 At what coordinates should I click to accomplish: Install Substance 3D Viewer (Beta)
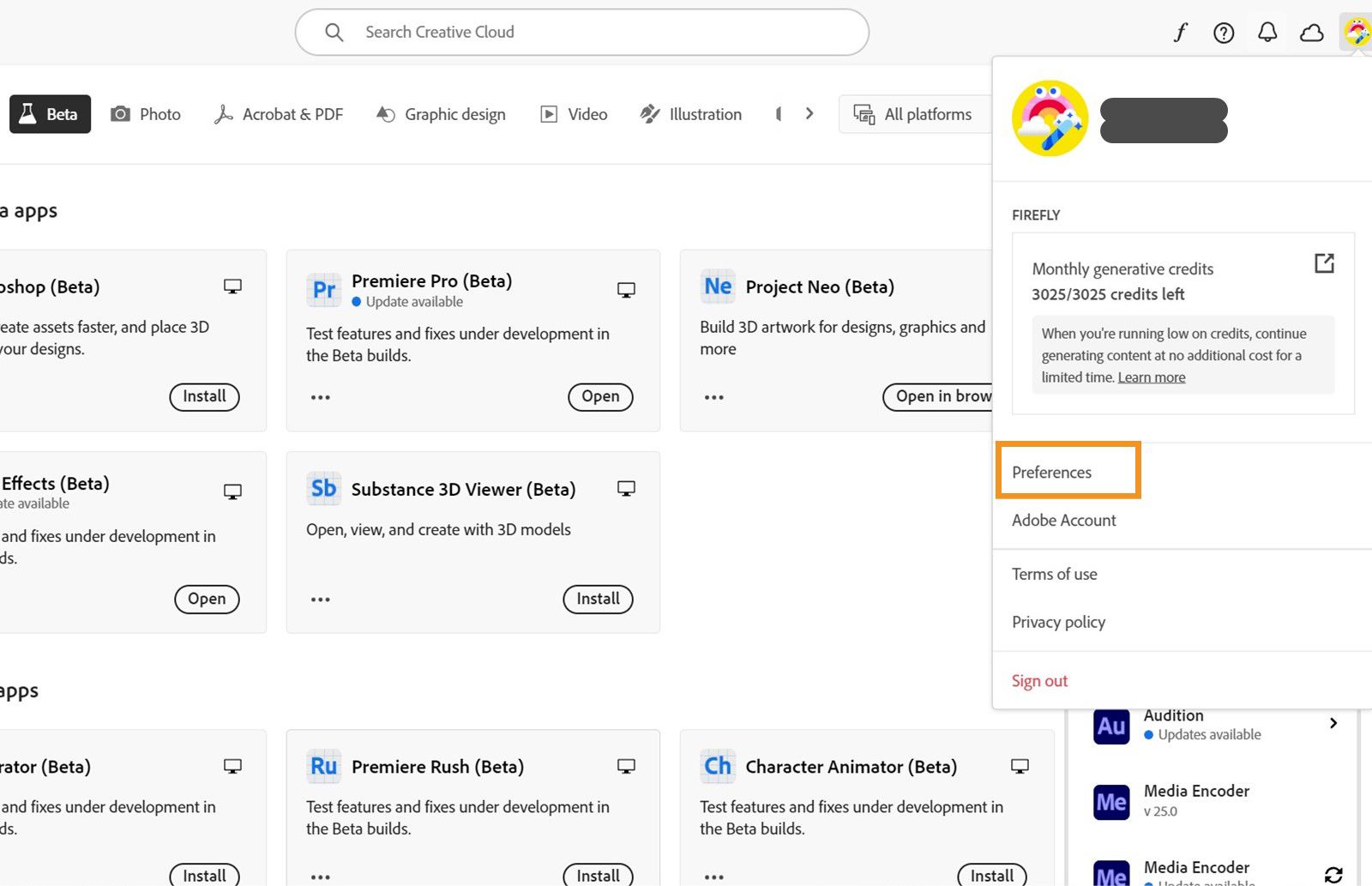coord(598,600)
